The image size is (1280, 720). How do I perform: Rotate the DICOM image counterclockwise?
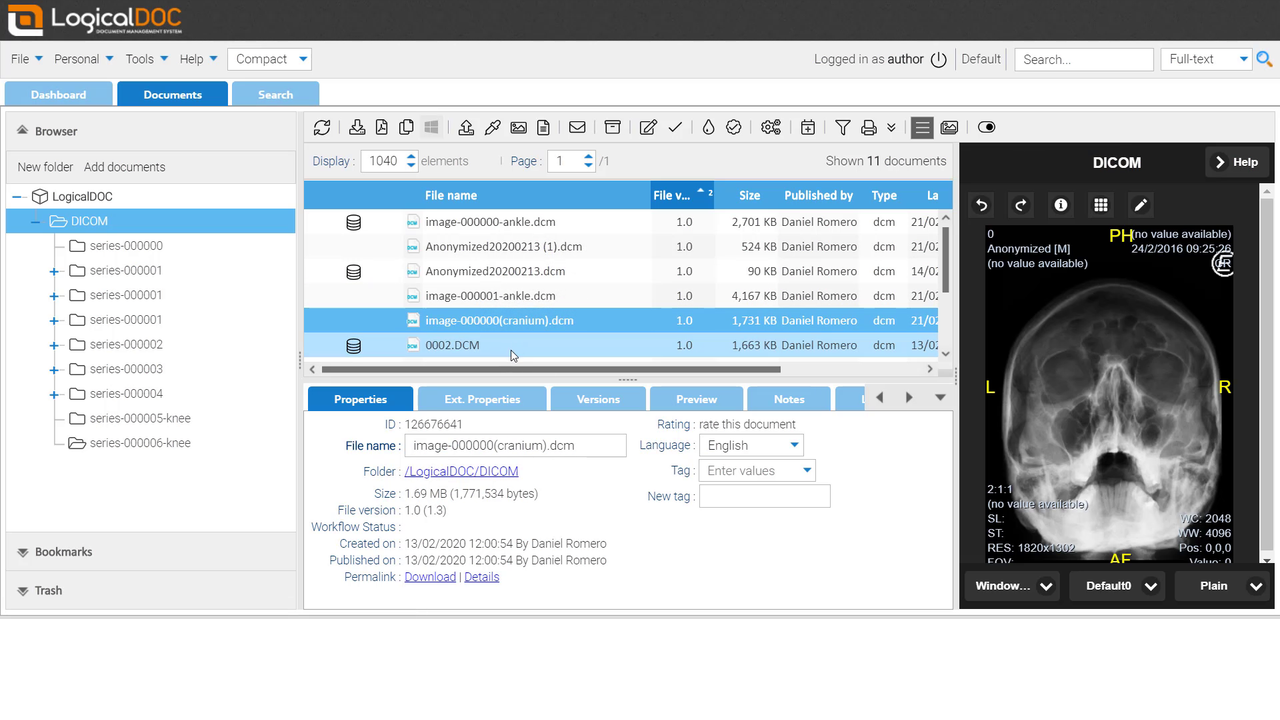[981, 205]
